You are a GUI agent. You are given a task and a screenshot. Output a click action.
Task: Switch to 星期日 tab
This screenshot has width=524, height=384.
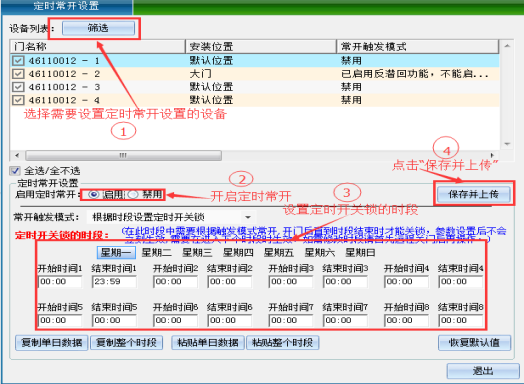coord(360,253)
